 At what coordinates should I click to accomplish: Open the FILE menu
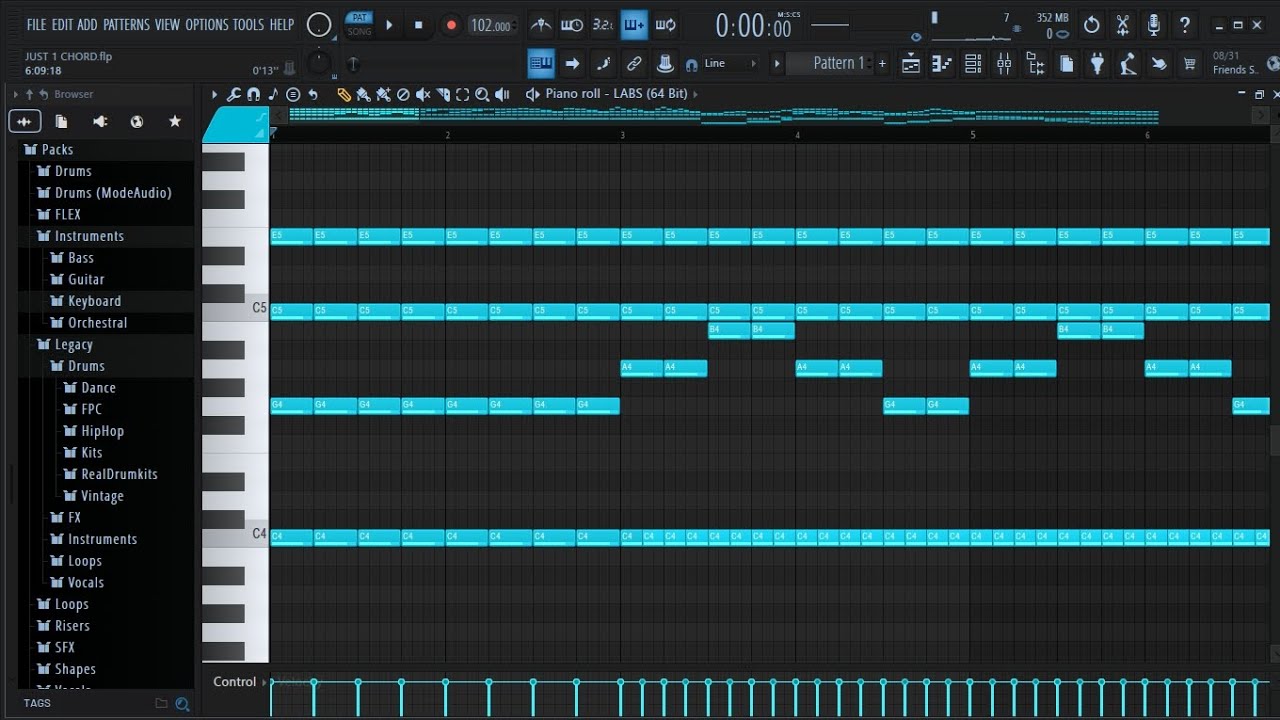[x=37, y=25]
